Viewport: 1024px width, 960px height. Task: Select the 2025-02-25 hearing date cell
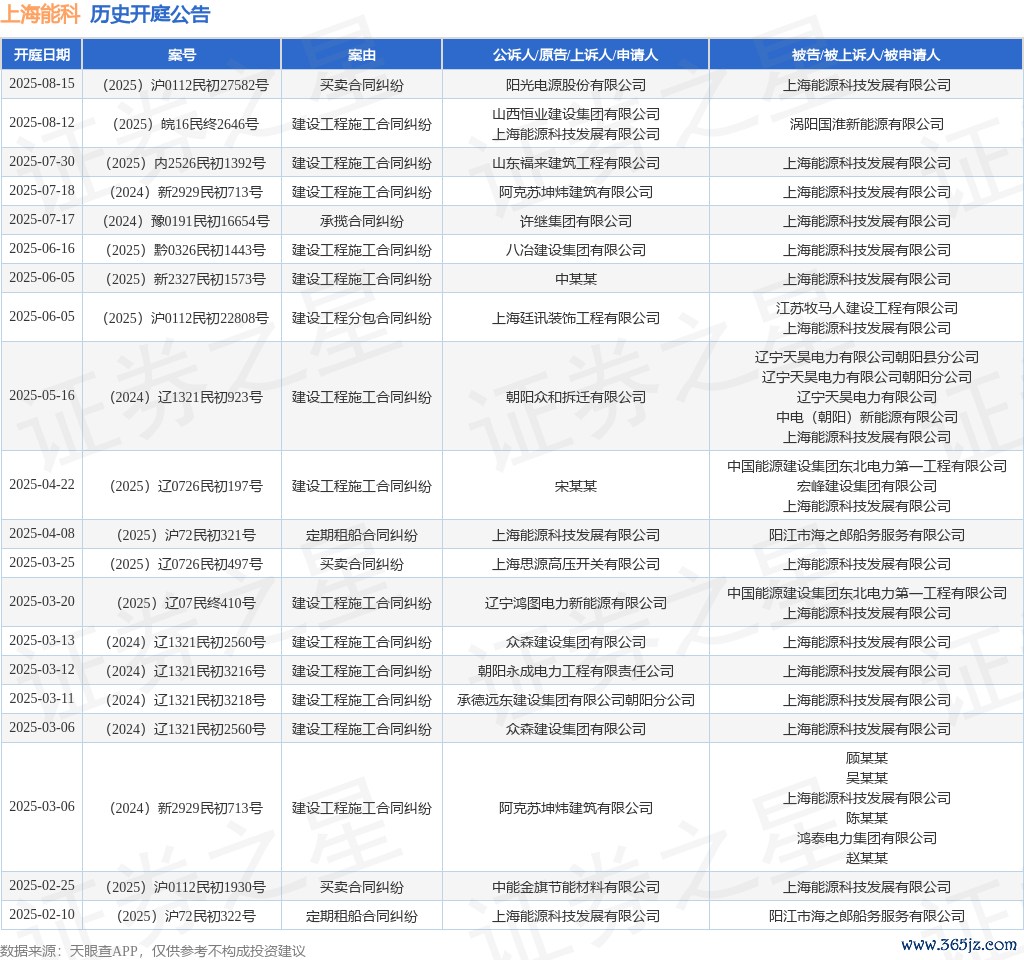(x=42, y=886)
